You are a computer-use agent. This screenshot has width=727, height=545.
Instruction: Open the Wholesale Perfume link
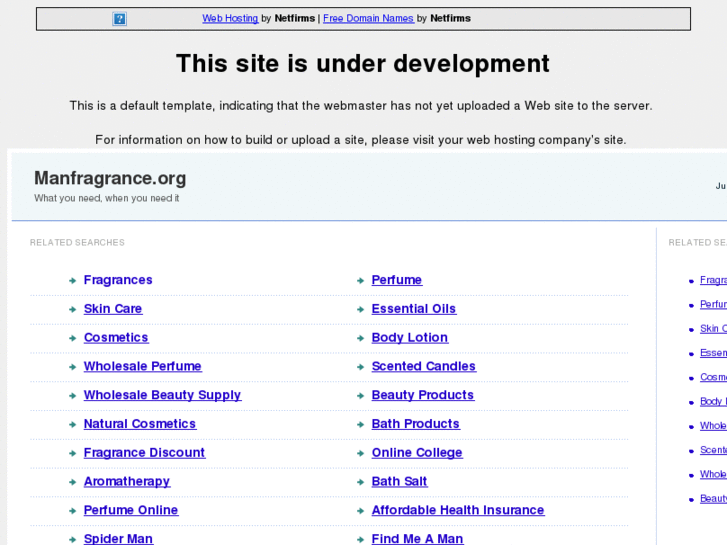[142, 366]
